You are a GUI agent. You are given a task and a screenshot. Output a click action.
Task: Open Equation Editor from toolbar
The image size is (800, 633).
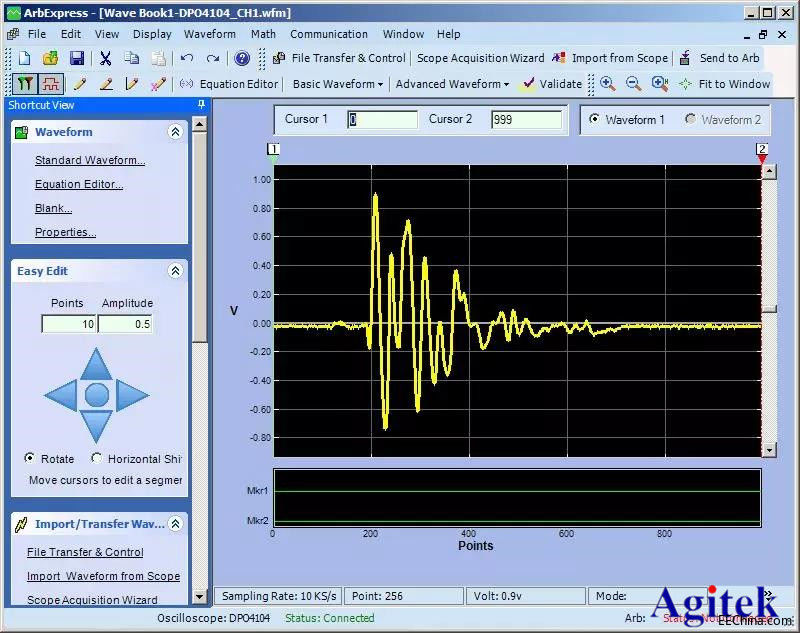[x=229, y=84]
